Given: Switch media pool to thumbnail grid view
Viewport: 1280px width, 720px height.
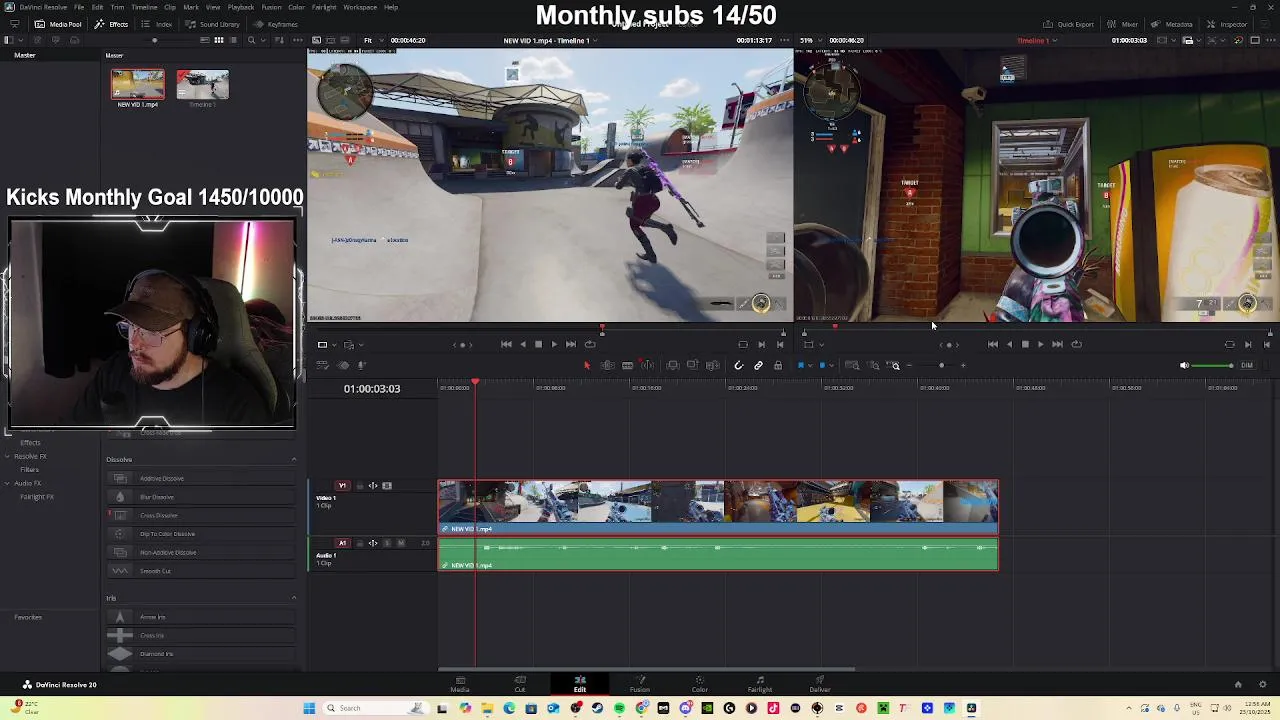Looking at the screenshot, I should (x=218, y=40).
